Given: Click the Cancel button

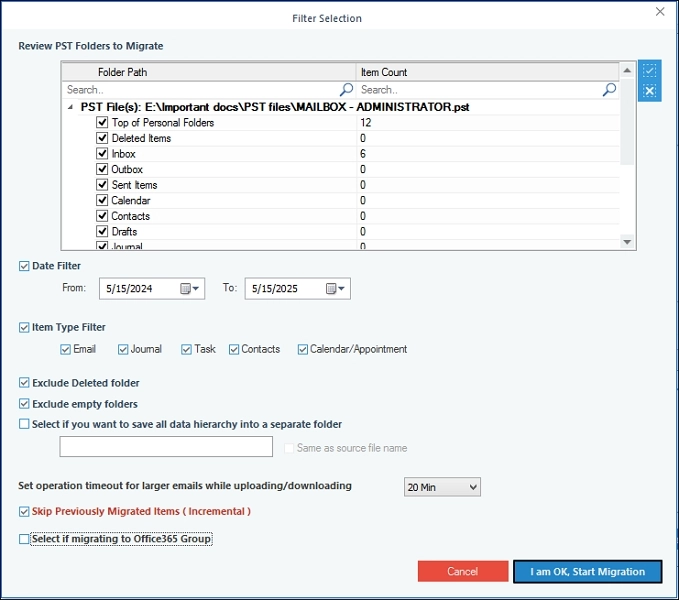Looking at the screenshot, I should pos(462,572).
